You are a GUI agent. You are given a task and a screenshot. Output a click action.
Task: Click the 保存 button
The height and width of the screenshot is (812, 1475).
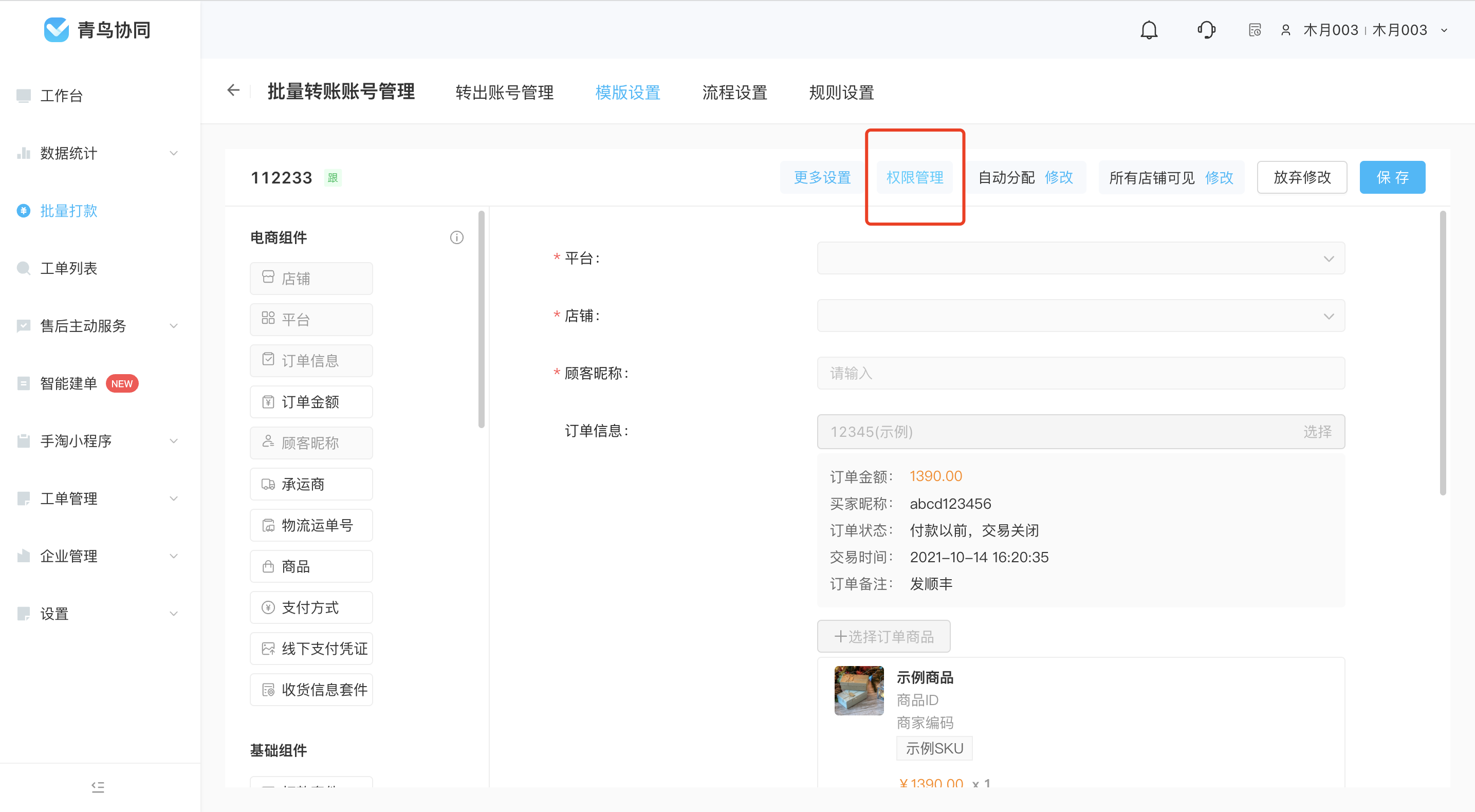tap(1393, 177)
